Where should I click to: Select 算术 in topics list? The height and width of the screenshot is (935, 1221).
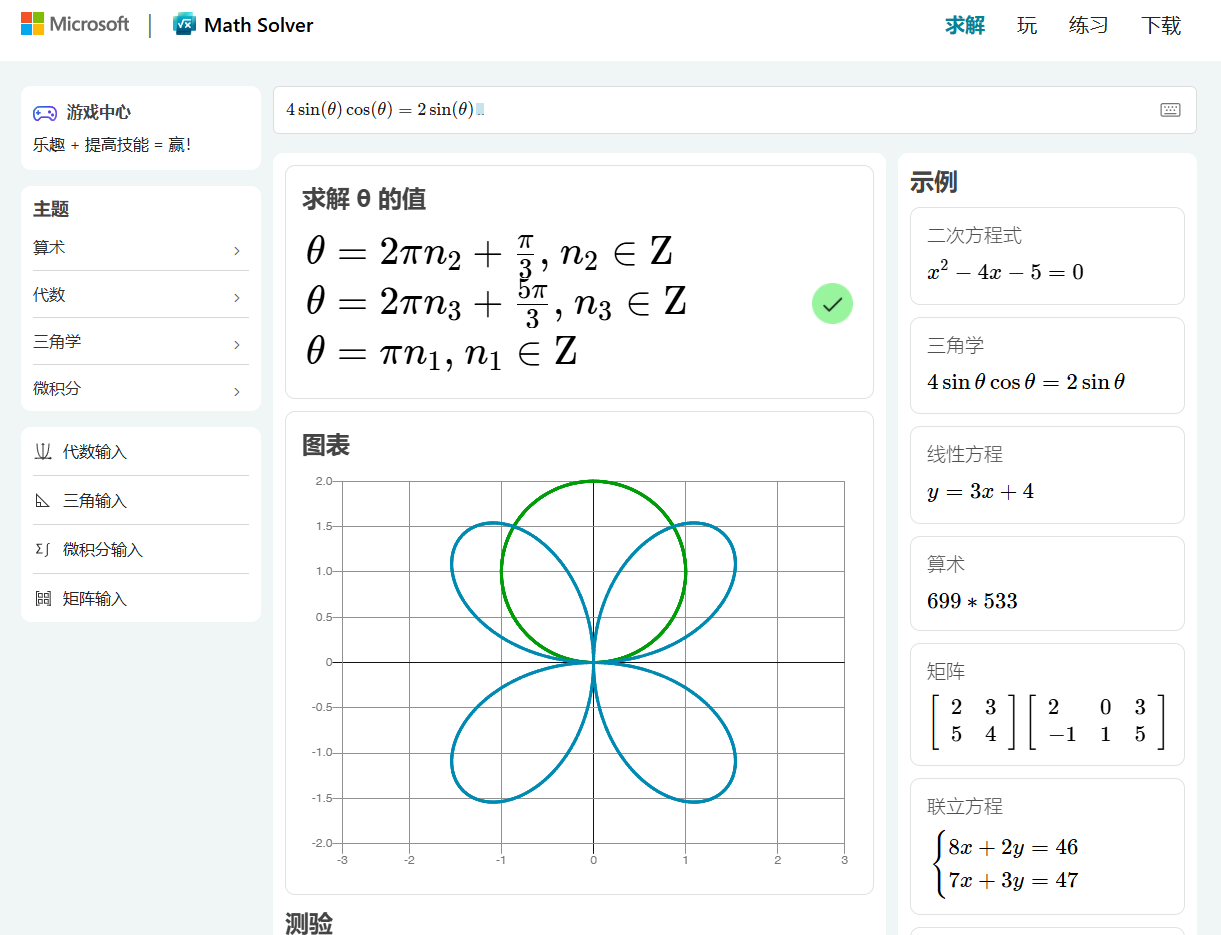(x=141, y=248)
